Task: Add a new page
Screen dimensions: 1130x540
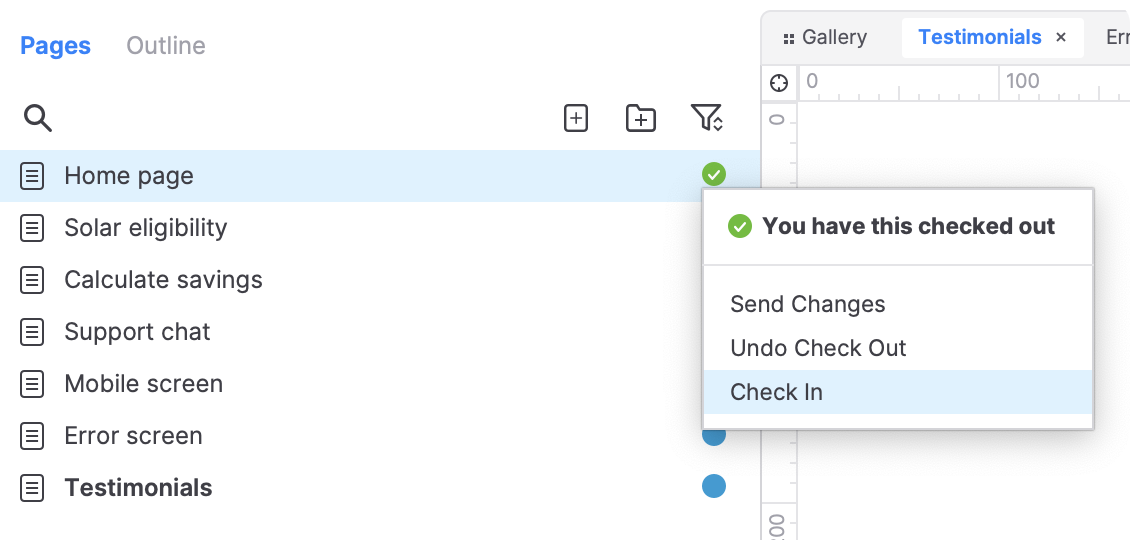Action: pos(576,118)
